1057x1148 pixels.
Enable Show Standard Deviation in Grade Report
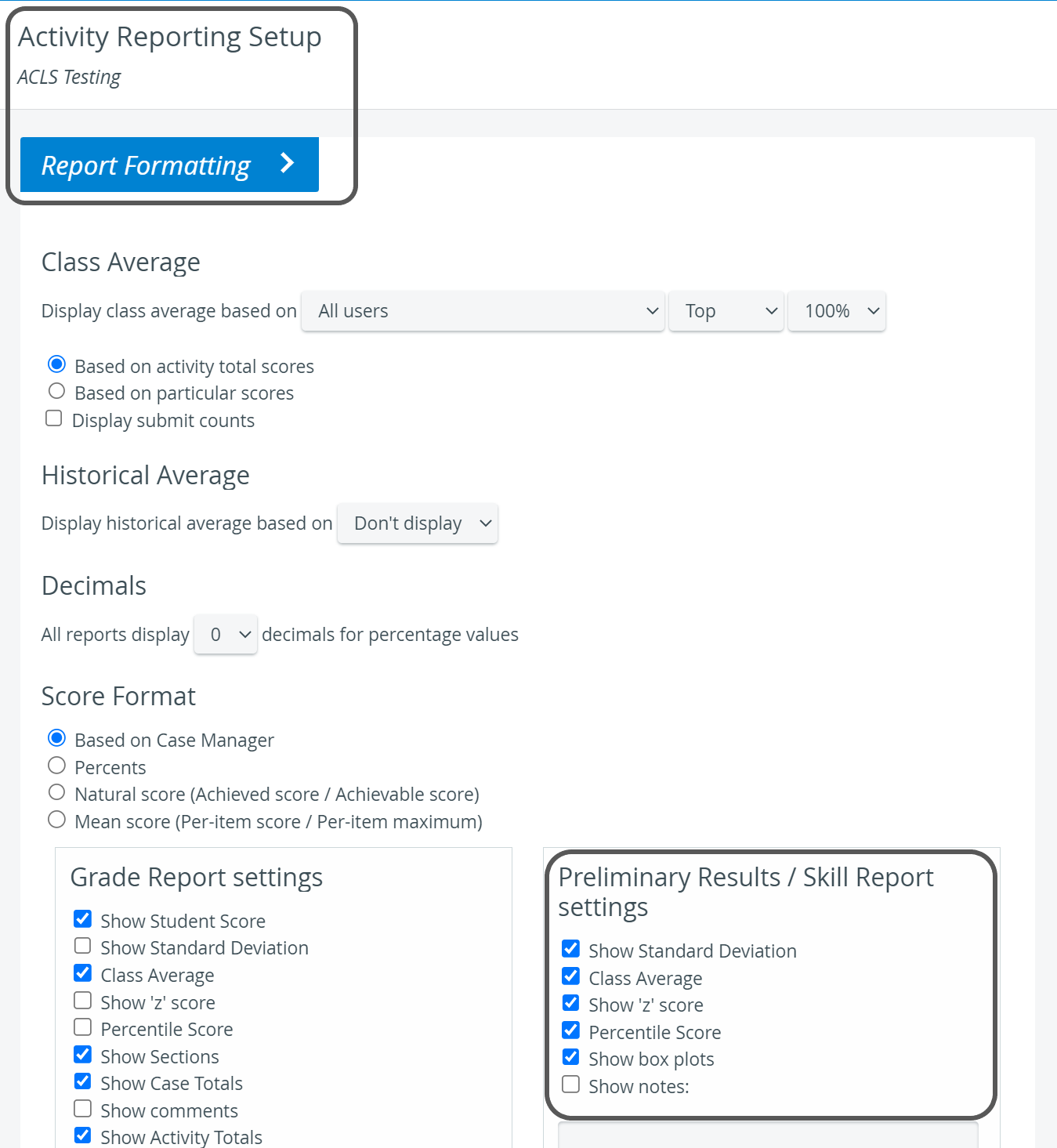pos(82,946)
